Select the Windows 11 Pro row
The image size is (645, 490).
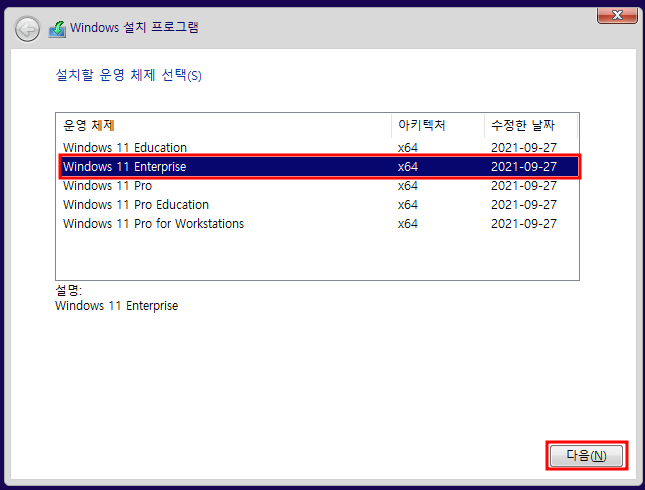(x=318, y=186)
